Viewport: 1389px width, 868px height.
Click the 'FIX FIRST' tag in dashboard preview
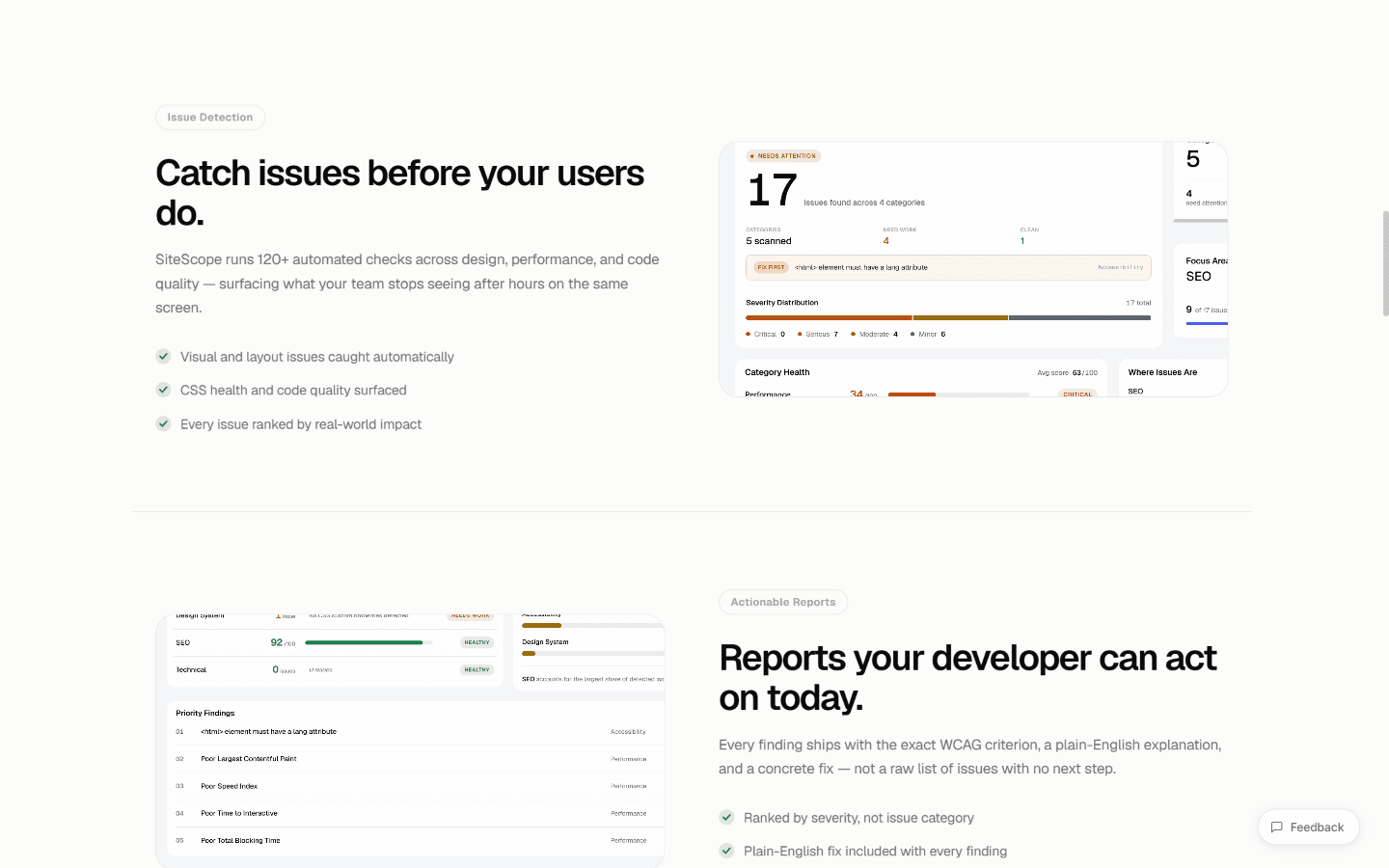(771, 267)
